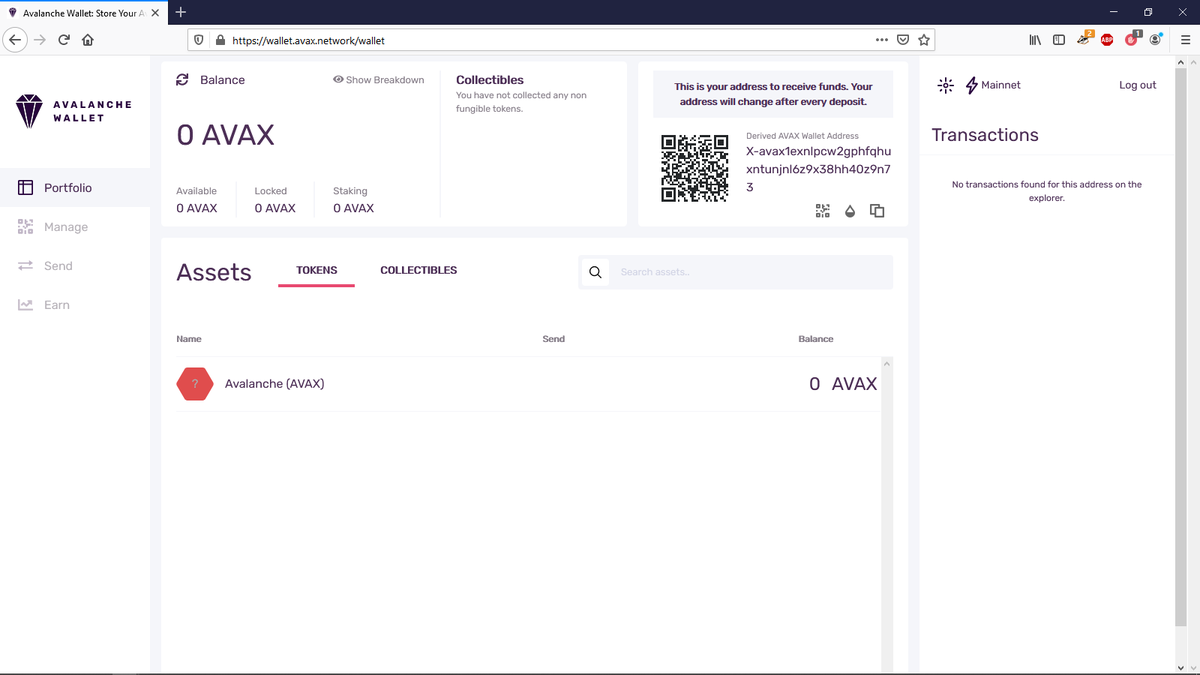
Task: Toggle day/night mode sun icon
Action: click(945, 85)
